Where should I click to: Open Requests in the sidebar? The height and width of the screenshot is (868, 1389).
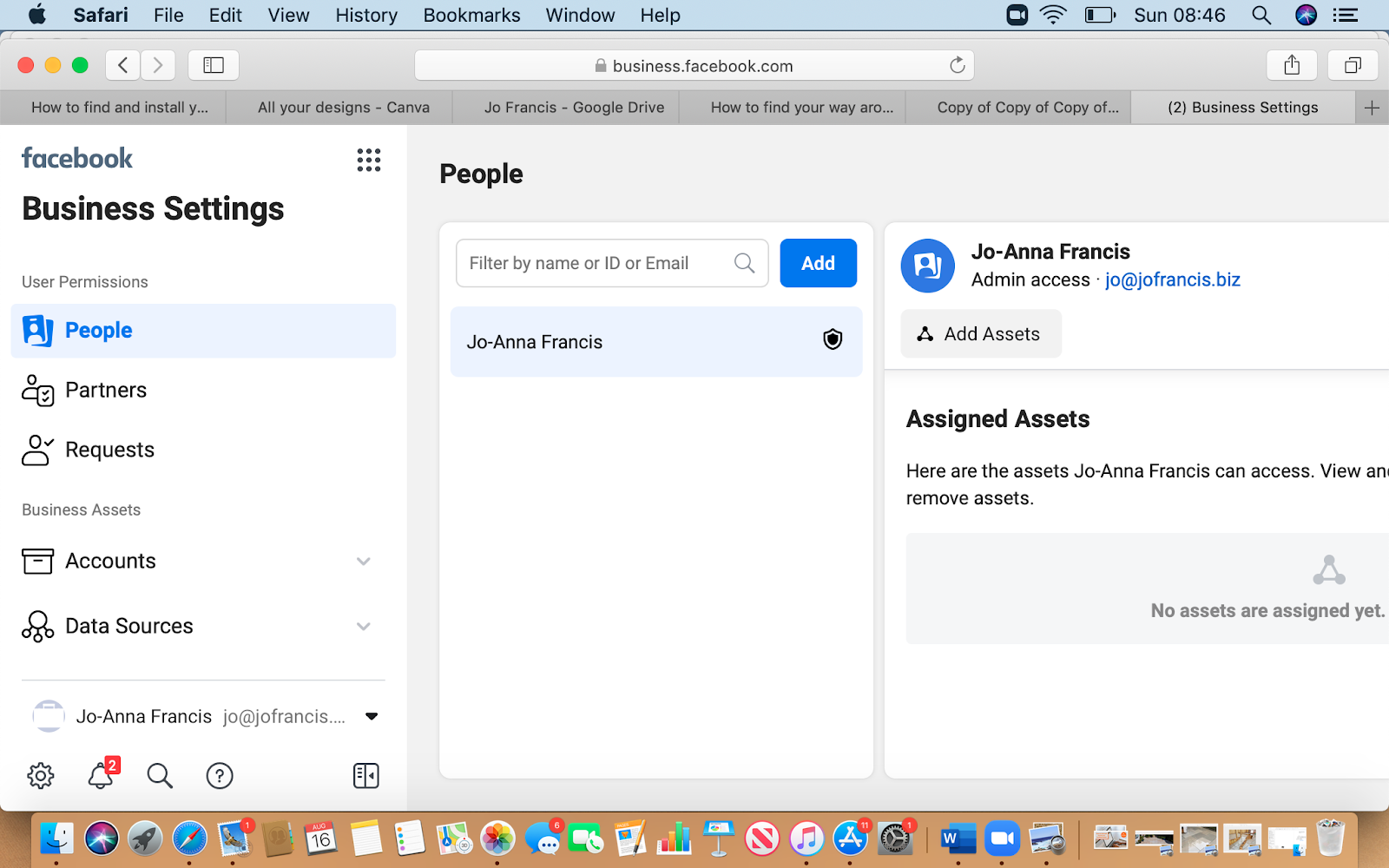203,450
